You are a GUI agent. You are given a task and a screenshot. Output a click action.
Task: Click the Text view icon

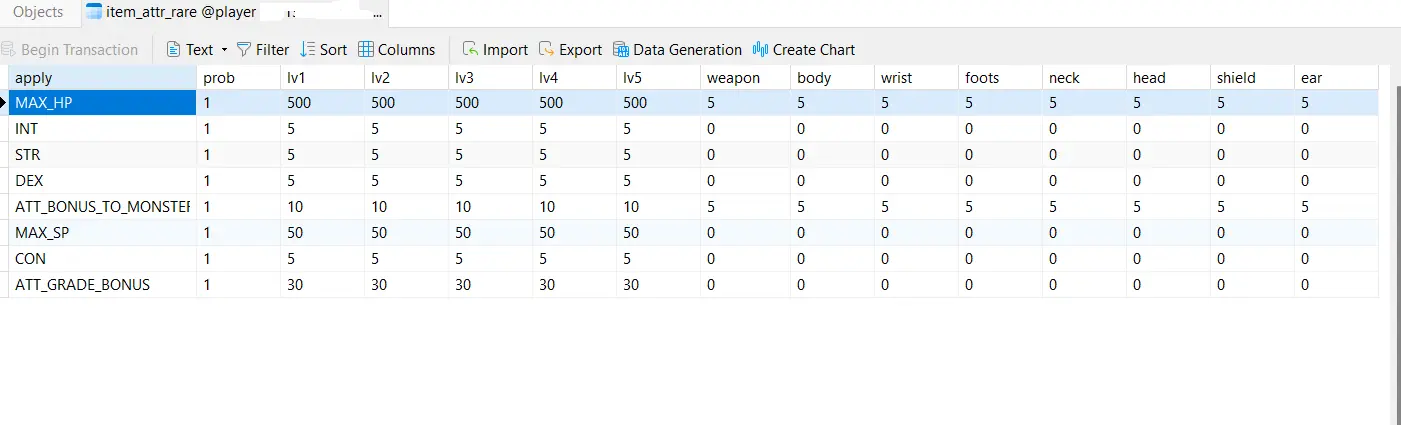pos(173,50)
